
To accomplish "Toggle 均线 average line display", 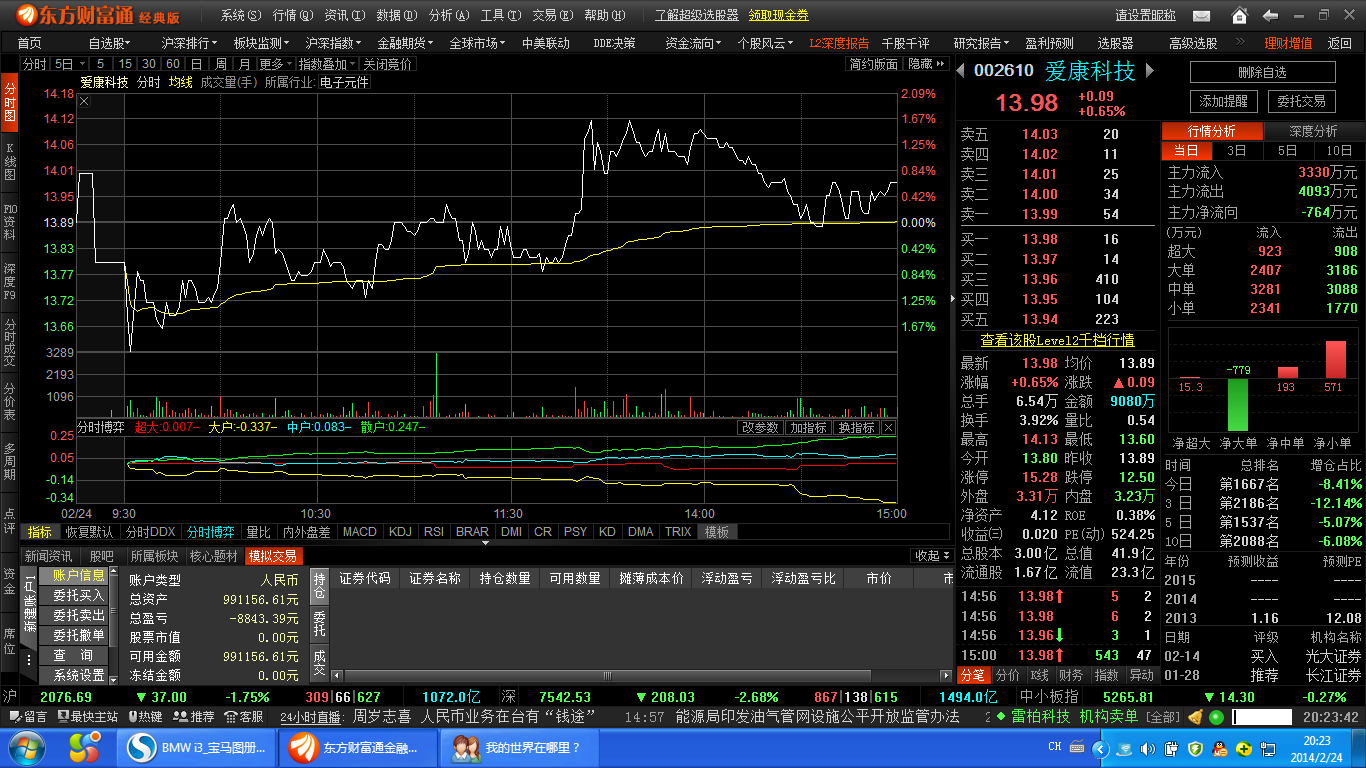I will pyautogui.click(x=180, y=82).
